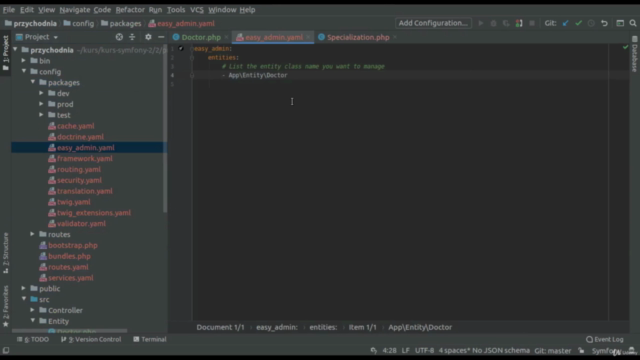Collapse the przychodnia root folder
The height and width of the screenshot is (360, 640).
click(x=16, y=50)
